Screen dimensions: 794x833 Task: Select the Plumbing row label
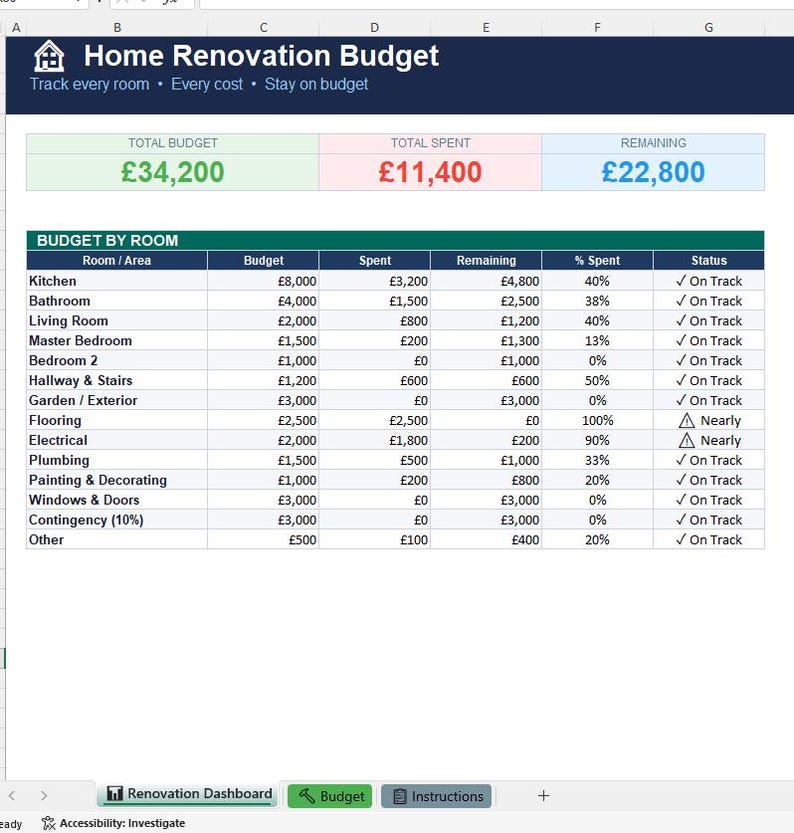click(x=117, y=460)
